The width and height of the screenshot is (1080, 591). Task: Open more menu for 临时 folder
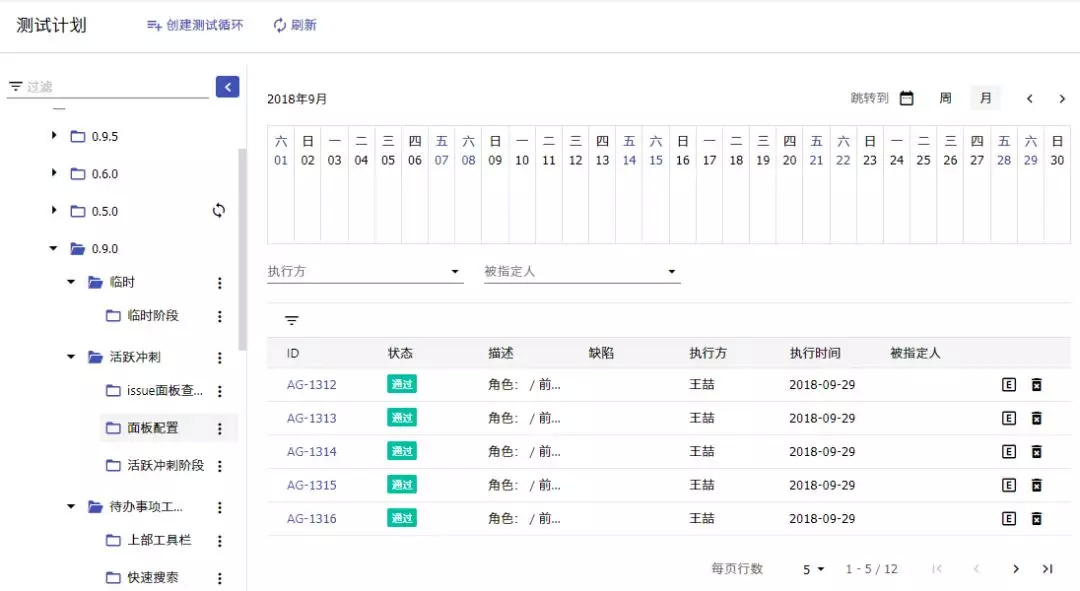point(220,282)
